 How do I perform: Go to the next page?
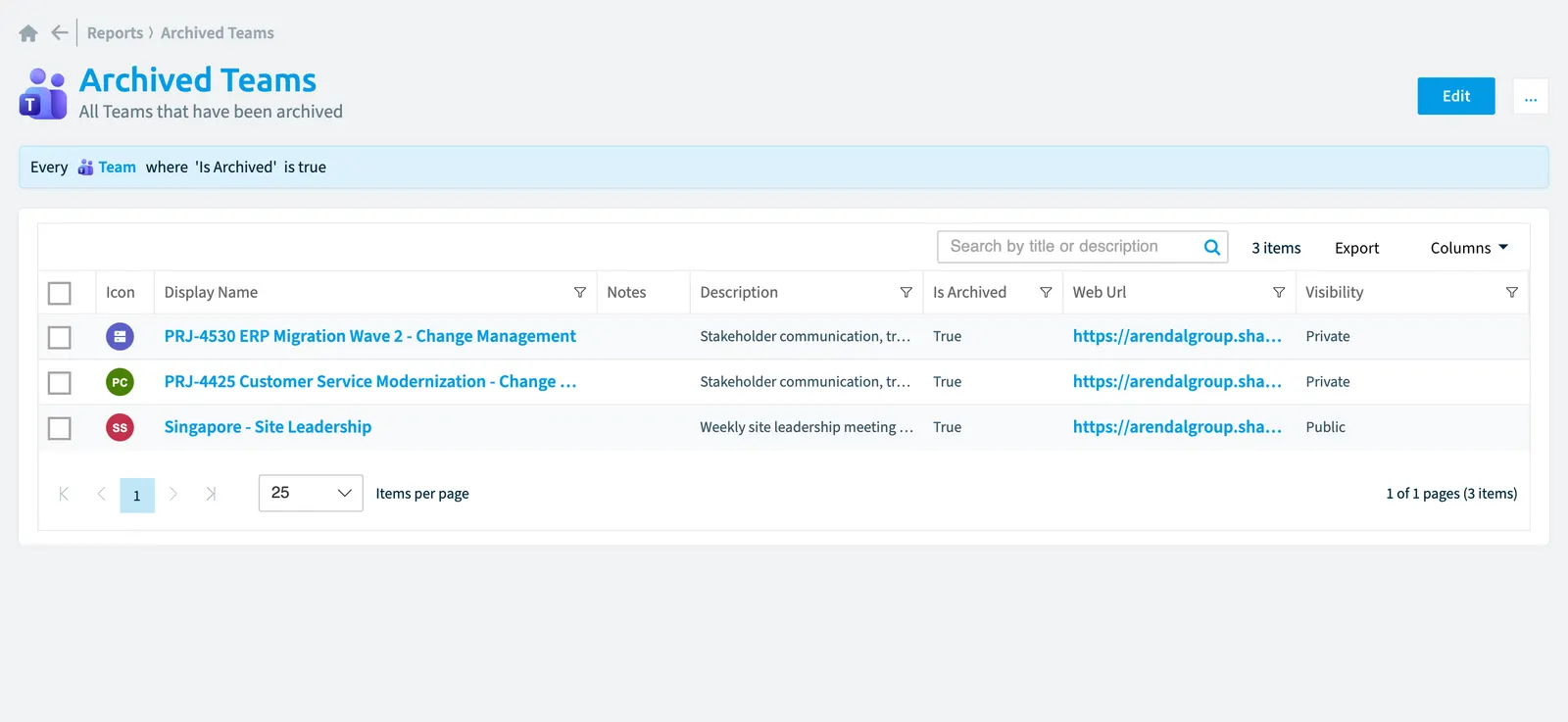[173, 494]
